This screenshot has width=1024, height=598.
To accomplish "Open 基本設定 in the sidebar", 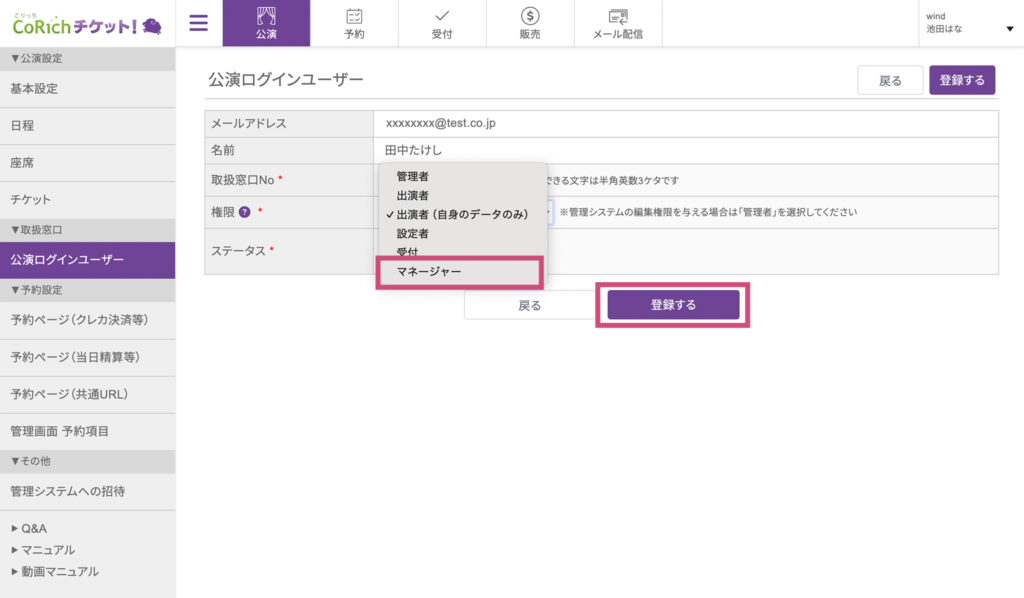I will click(34, 89).
